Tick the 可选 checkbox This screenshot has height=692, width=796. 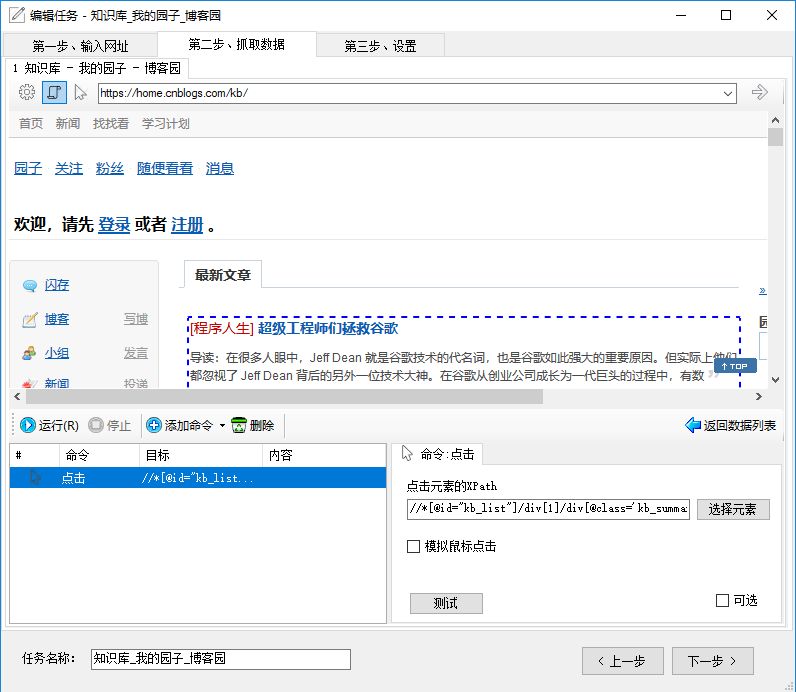[x=722, y=600]
